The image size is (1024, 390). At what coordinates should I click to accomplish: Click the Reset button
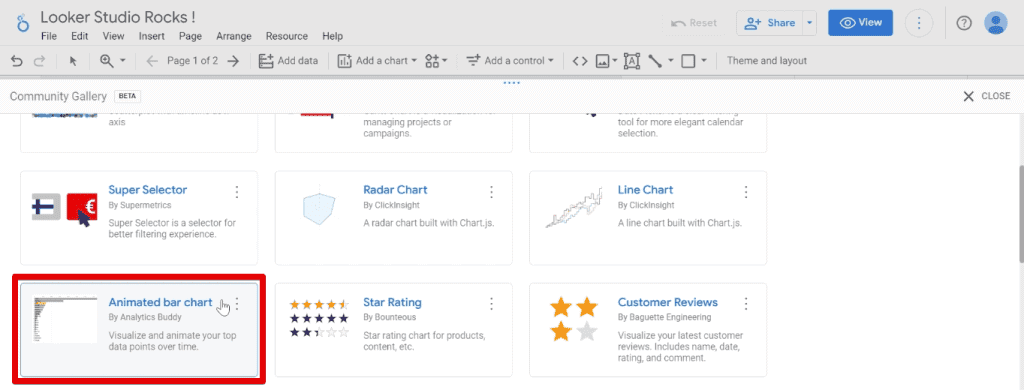694,23
